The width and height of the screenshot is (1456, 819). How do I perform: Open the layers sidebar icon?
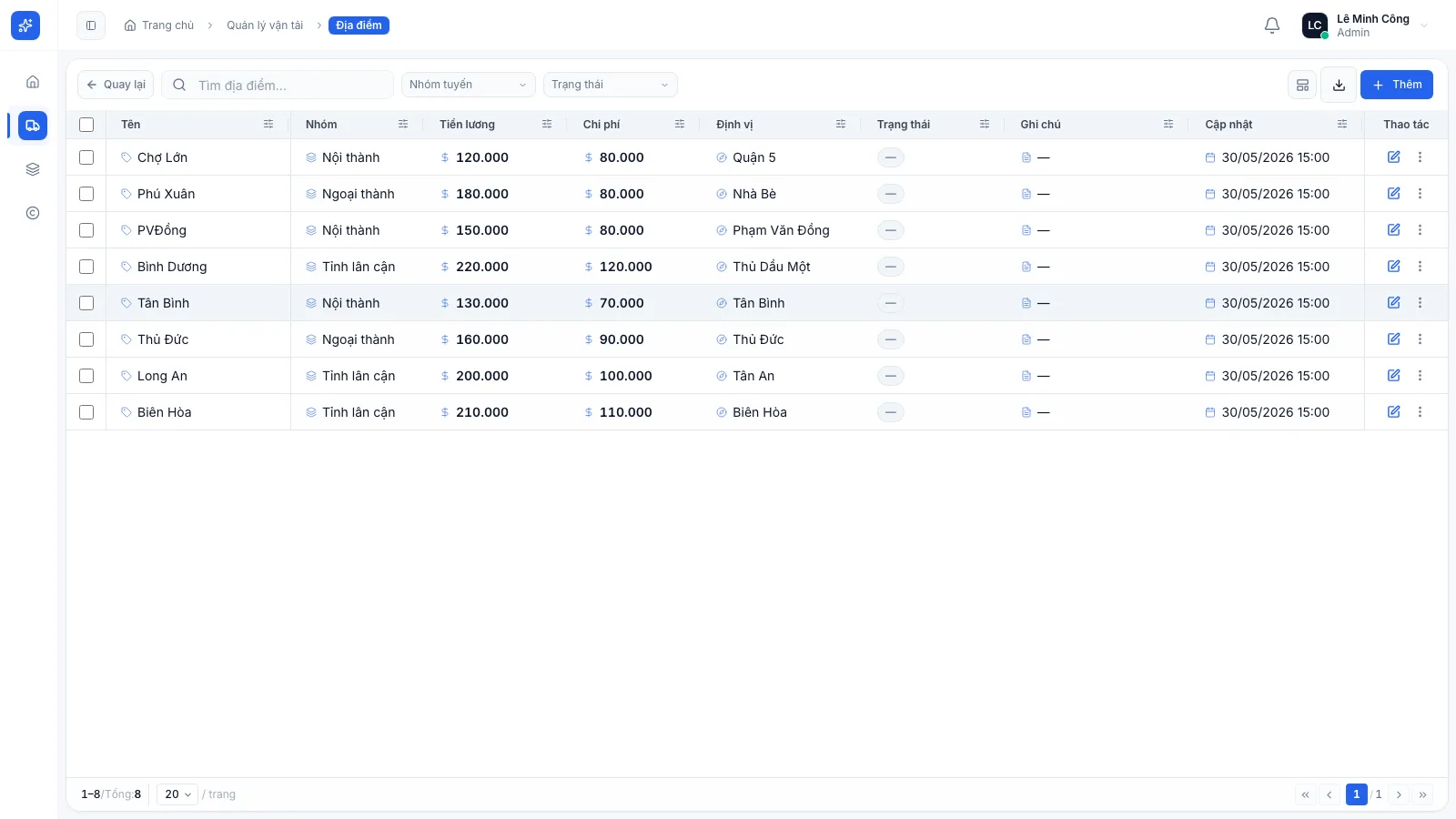33,169
